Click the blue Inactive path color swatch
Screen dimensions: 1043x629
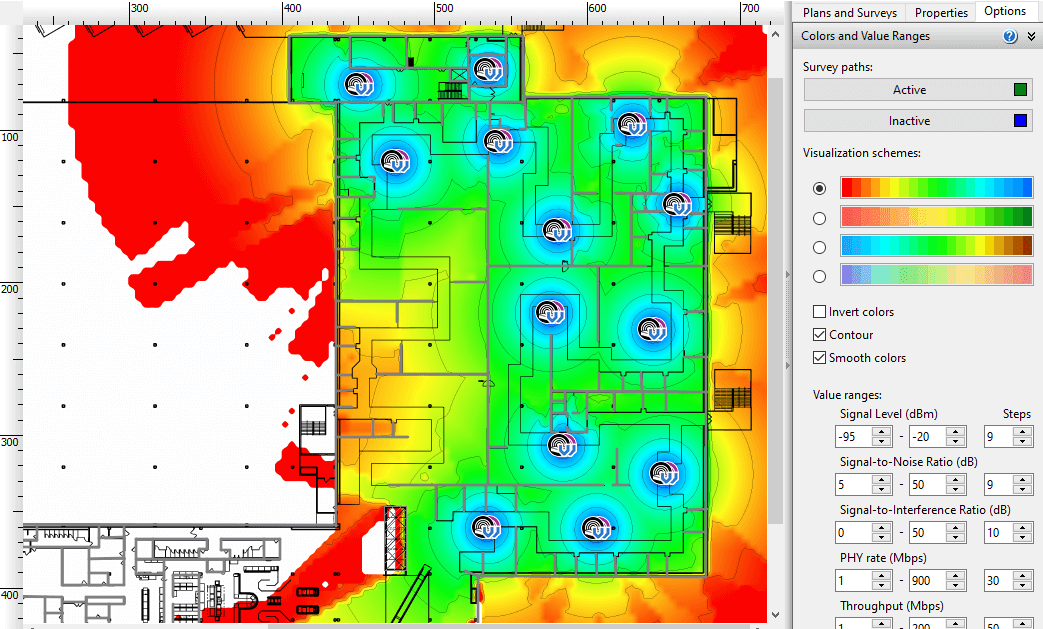point(1020,121)
